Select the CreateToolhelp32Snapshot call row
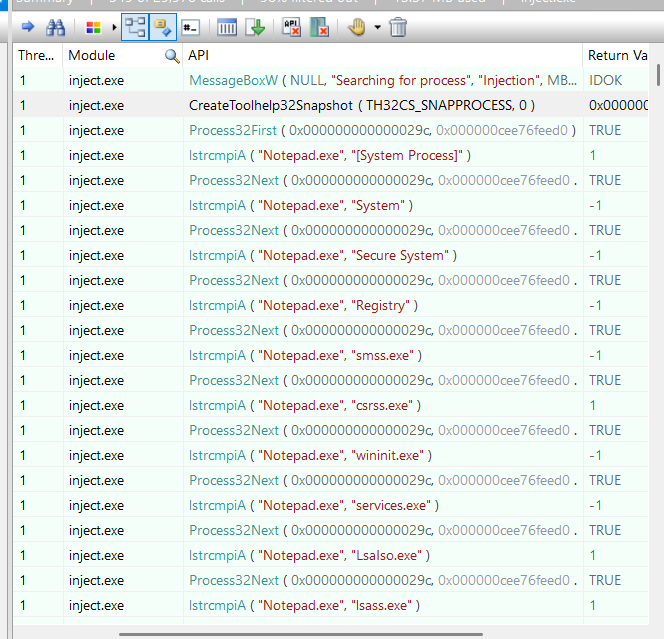664x639 pixels. (x=361, y=105)
